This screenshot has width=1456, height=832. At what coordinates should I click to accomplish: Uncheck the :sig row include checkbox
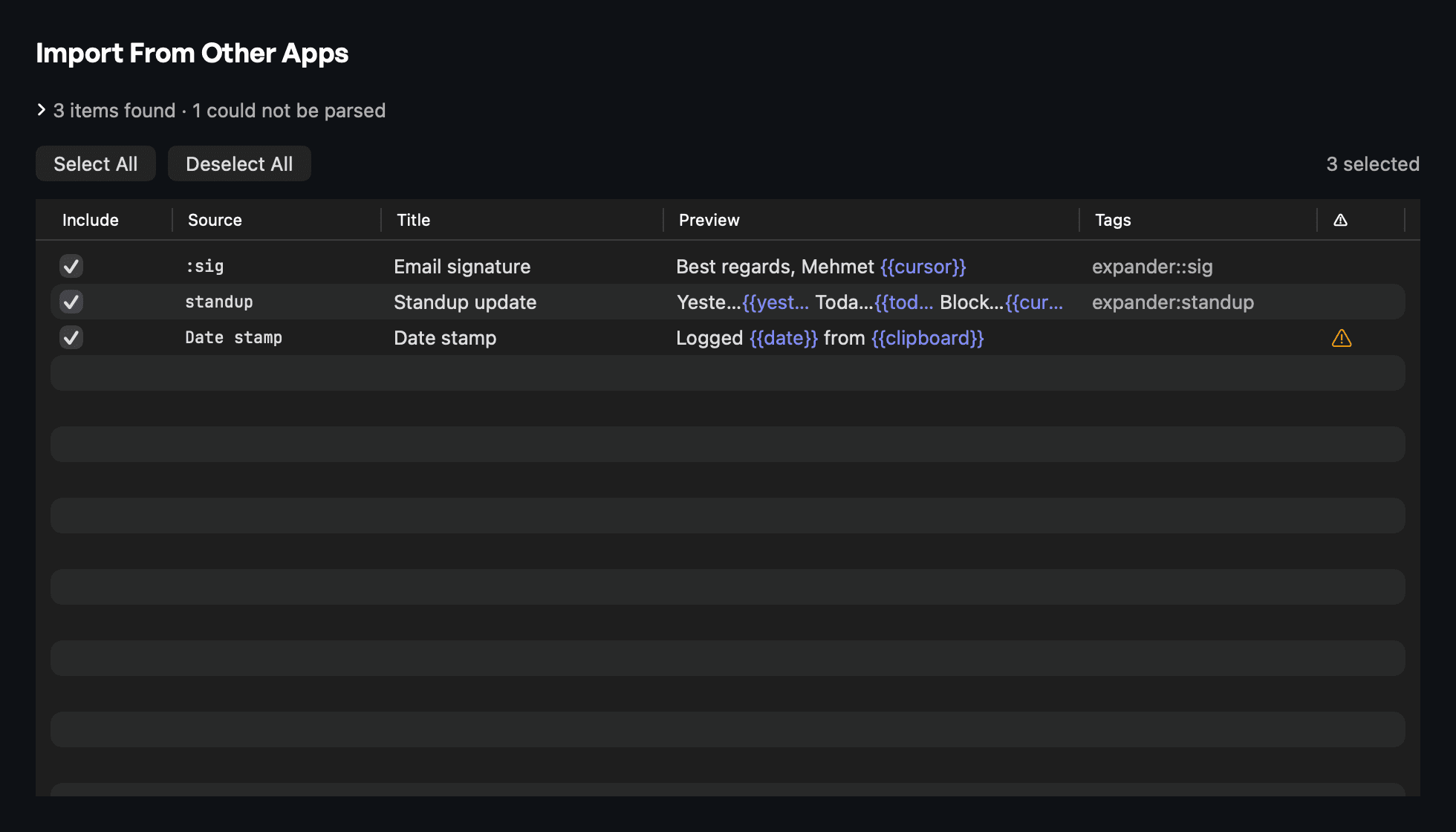(71, 266)
